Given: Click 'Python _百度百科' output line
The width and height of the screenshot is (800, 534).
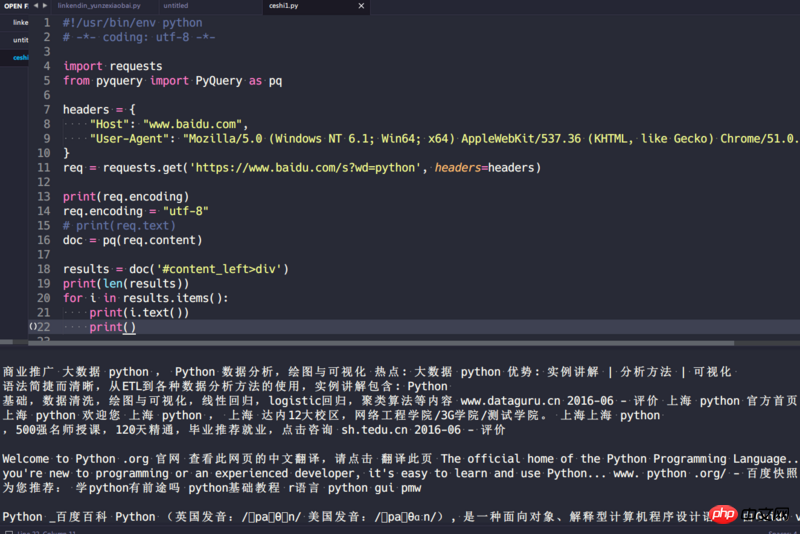Looking at the screenshot, I should (x=55, y=517).
